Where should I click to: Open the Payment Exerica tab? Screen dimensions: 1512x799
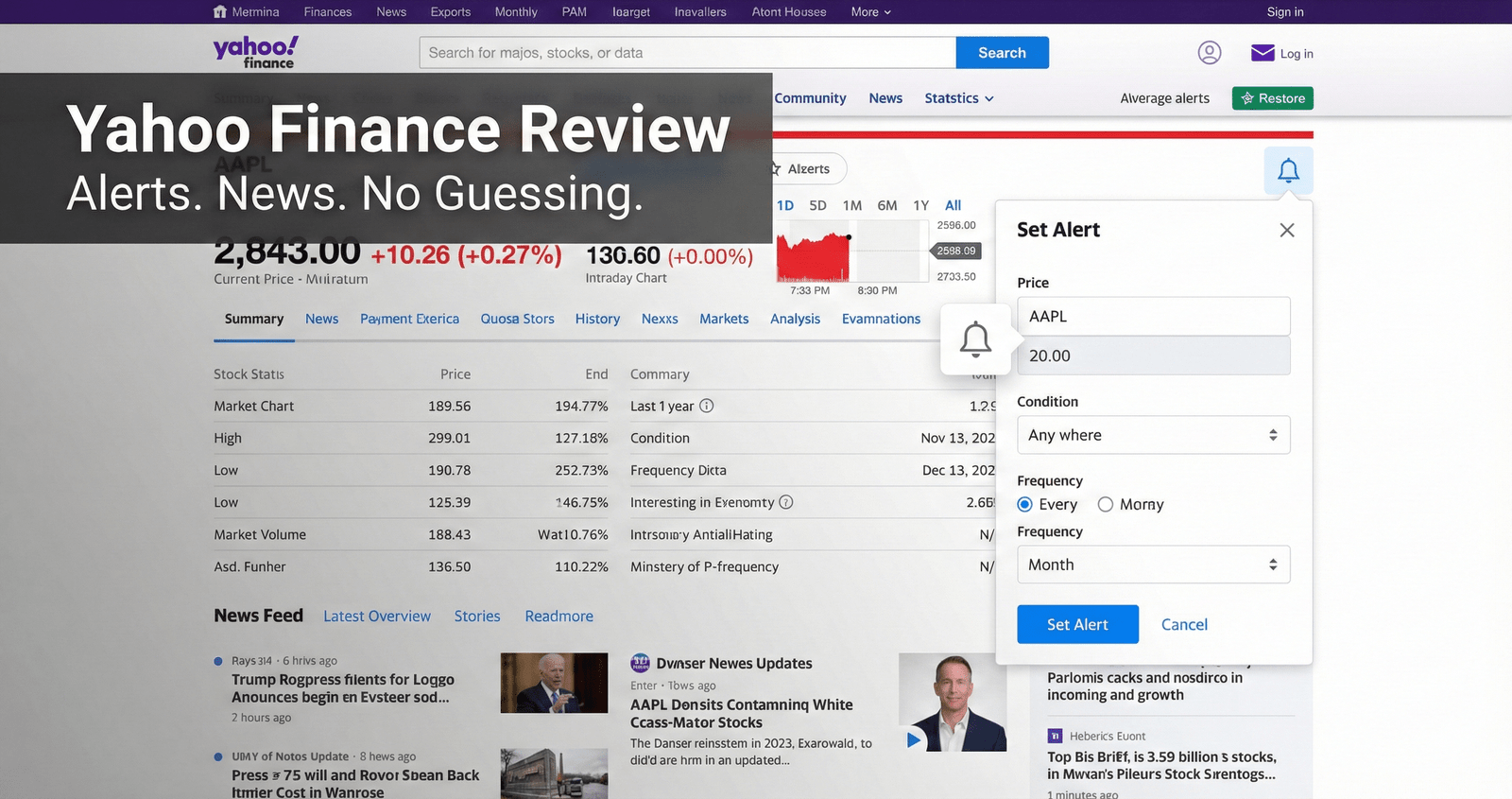[x=409, y=319]
